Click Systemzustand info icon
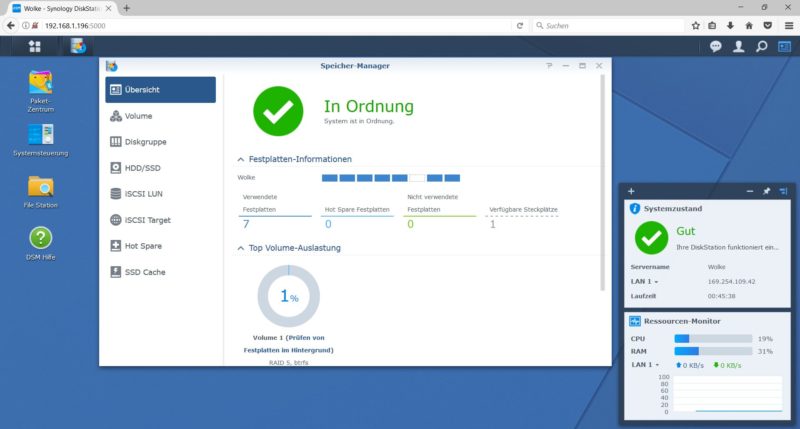The height and width of the screenshot is (429, 800). [x=635, y=209]
